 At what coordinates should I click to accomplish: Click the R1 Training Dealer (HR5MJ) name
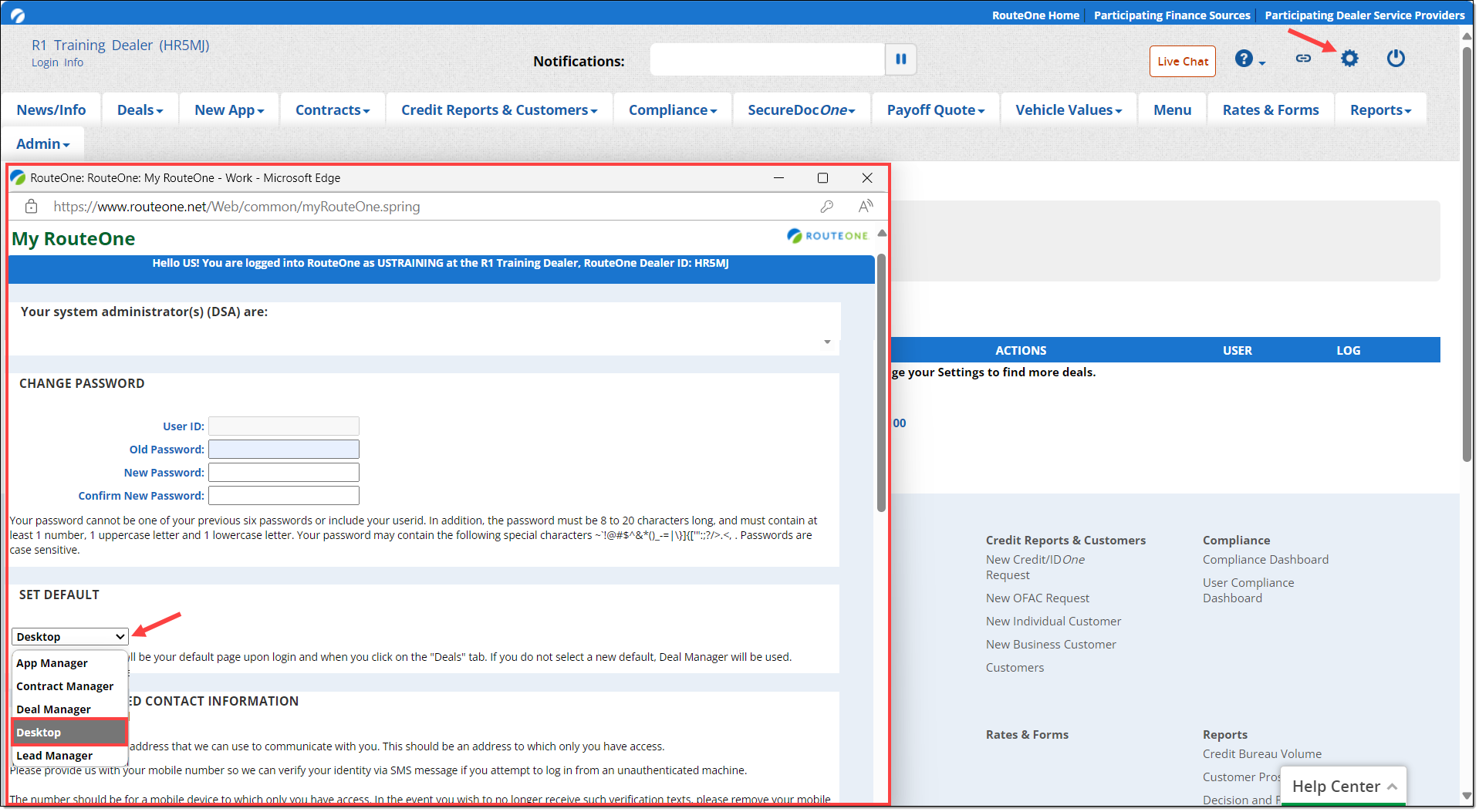pos(120,45)
